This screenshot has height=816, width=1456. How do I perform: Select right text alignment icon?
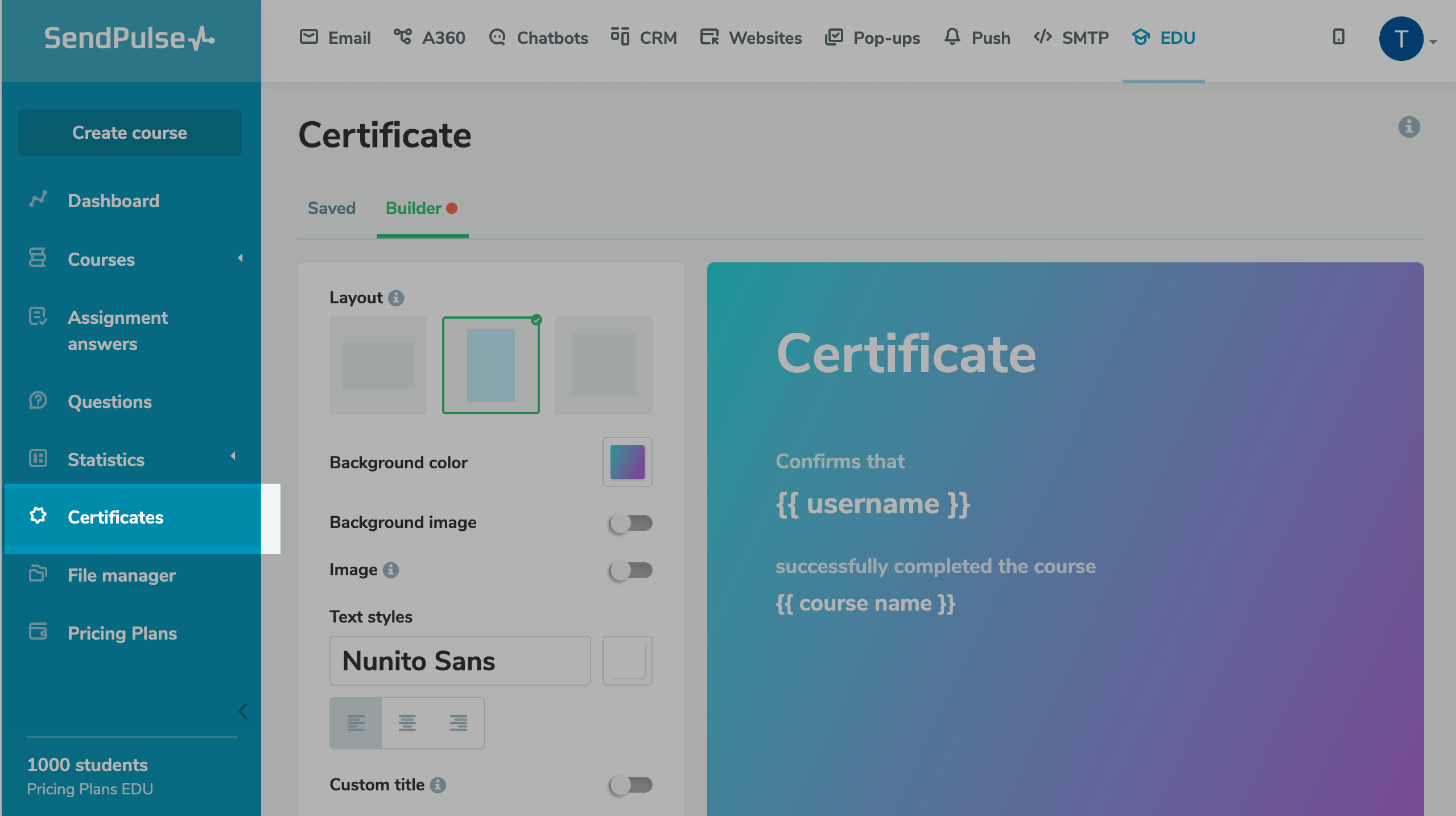pos(459,723)
